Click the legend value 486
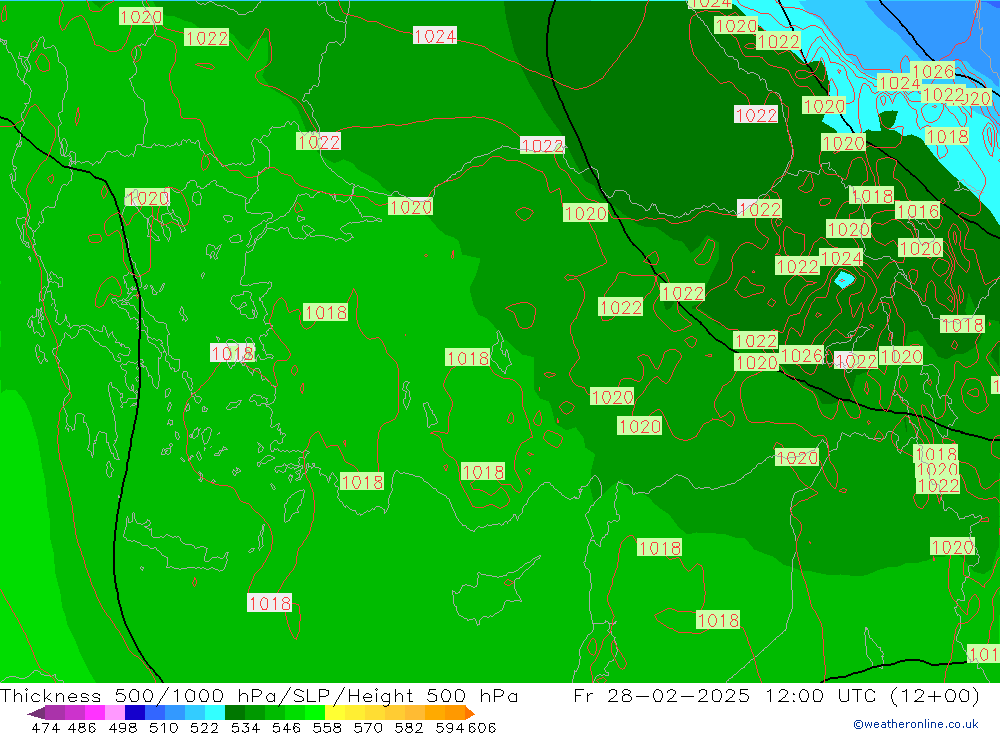The height and width of the screenshot is (733, 1000). coord(82,727)
